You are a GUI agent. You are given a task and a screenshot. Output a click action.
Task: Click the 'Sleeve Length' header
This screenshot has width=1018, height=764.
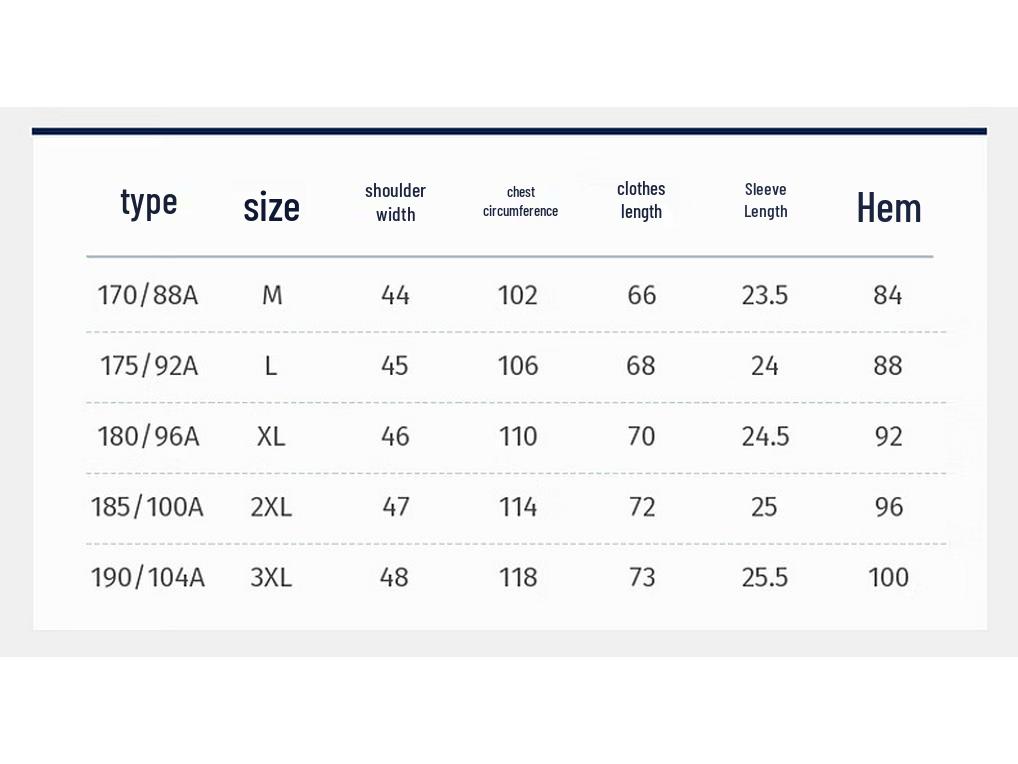point(765,201)
